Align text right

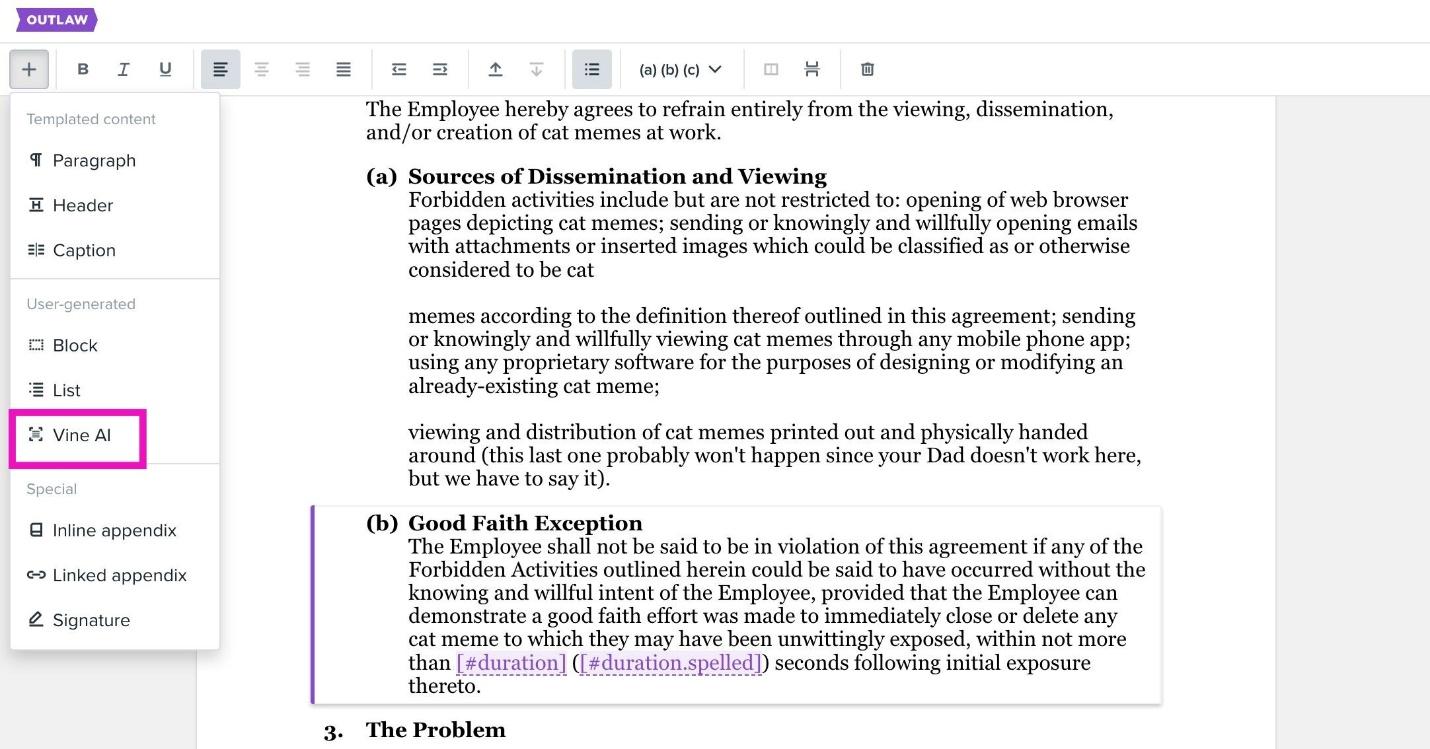(x=303, y=69)
